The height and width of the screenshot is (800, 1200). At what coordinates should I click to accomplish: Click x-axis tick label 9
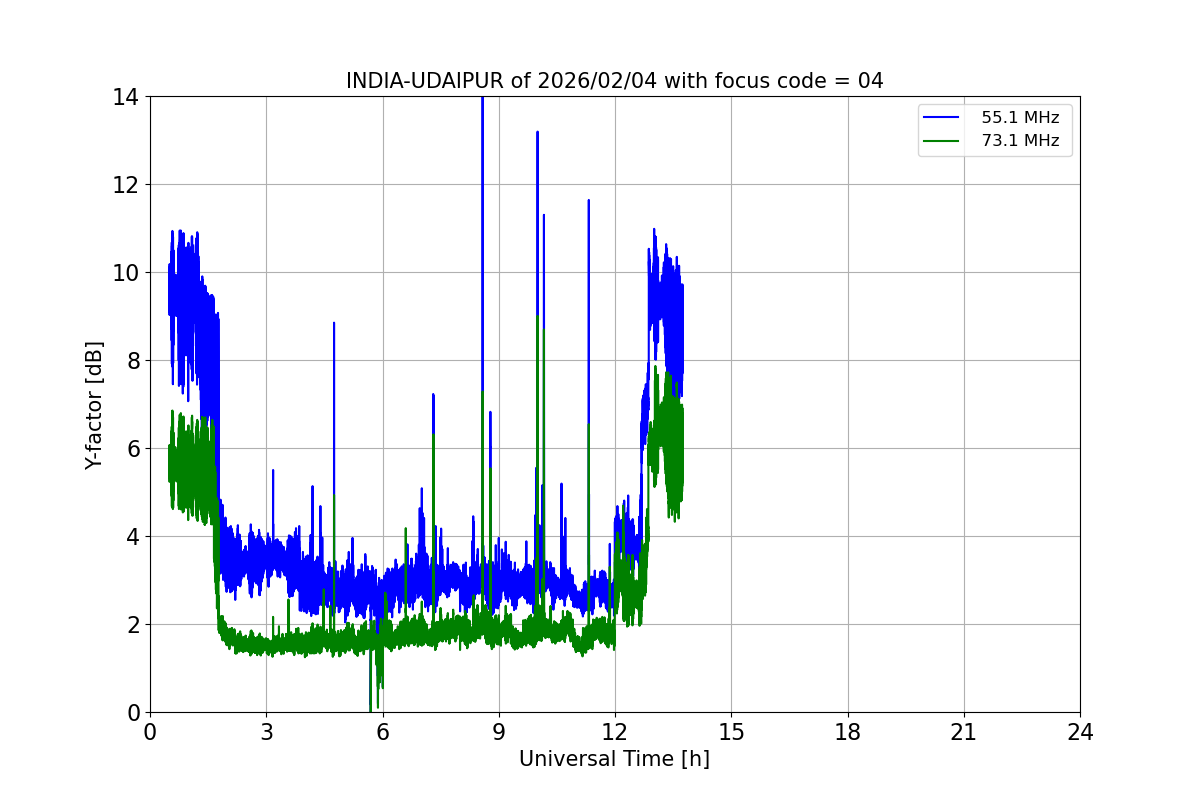coord(498,732)
